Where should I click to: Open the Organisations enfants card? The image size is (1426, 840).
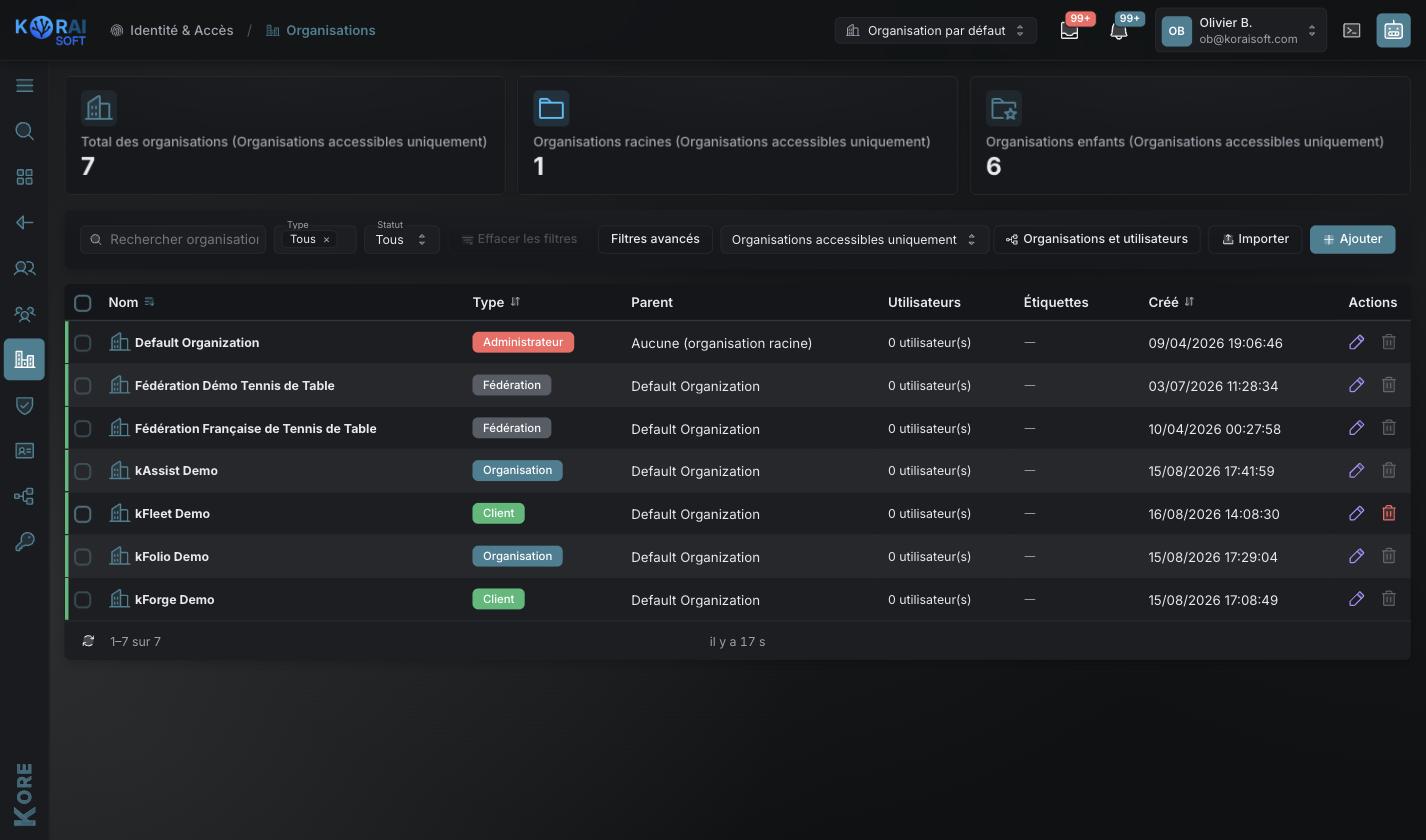tap(1190, 135)
